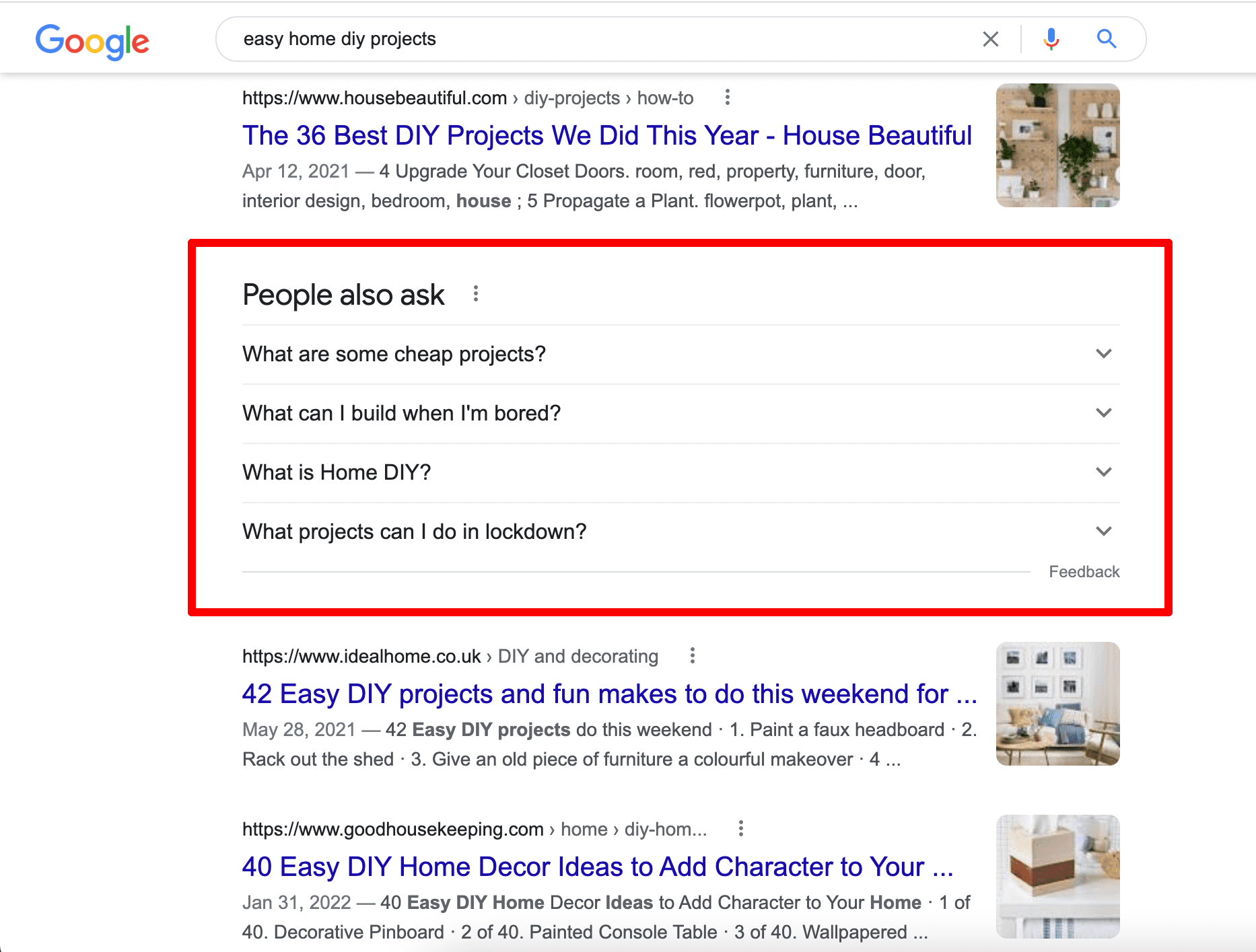Click question text What projects can I do in lockdown?
Image resolution: width=1256 pixels, height=952 pixels.
pos(414,532)
